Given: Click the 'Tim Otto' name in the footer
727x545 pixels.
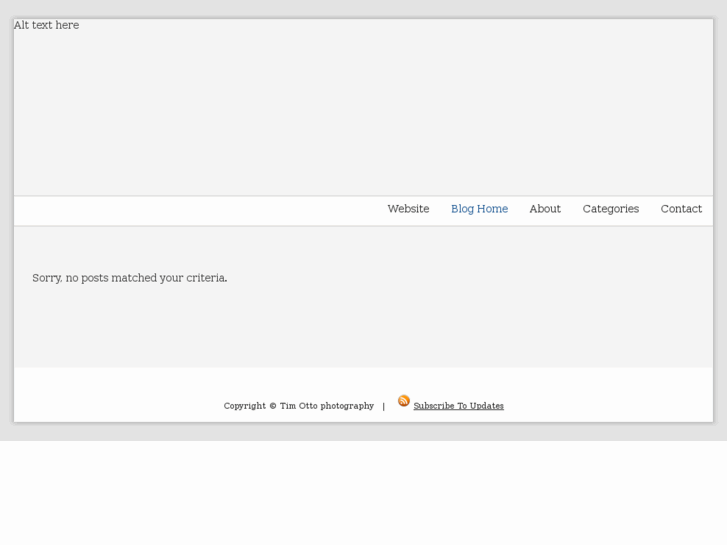Looking at the screenshot, I should tap(298, 406).
